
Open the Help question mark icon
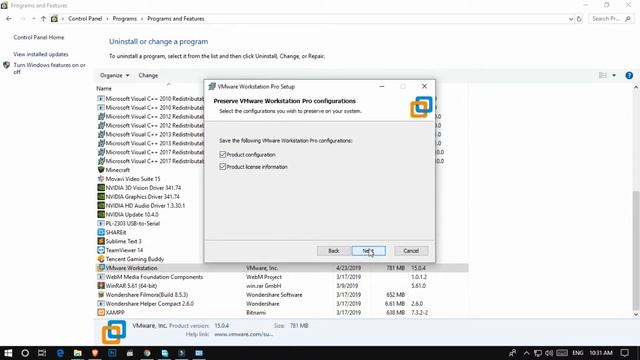click(x=629, y=76)
